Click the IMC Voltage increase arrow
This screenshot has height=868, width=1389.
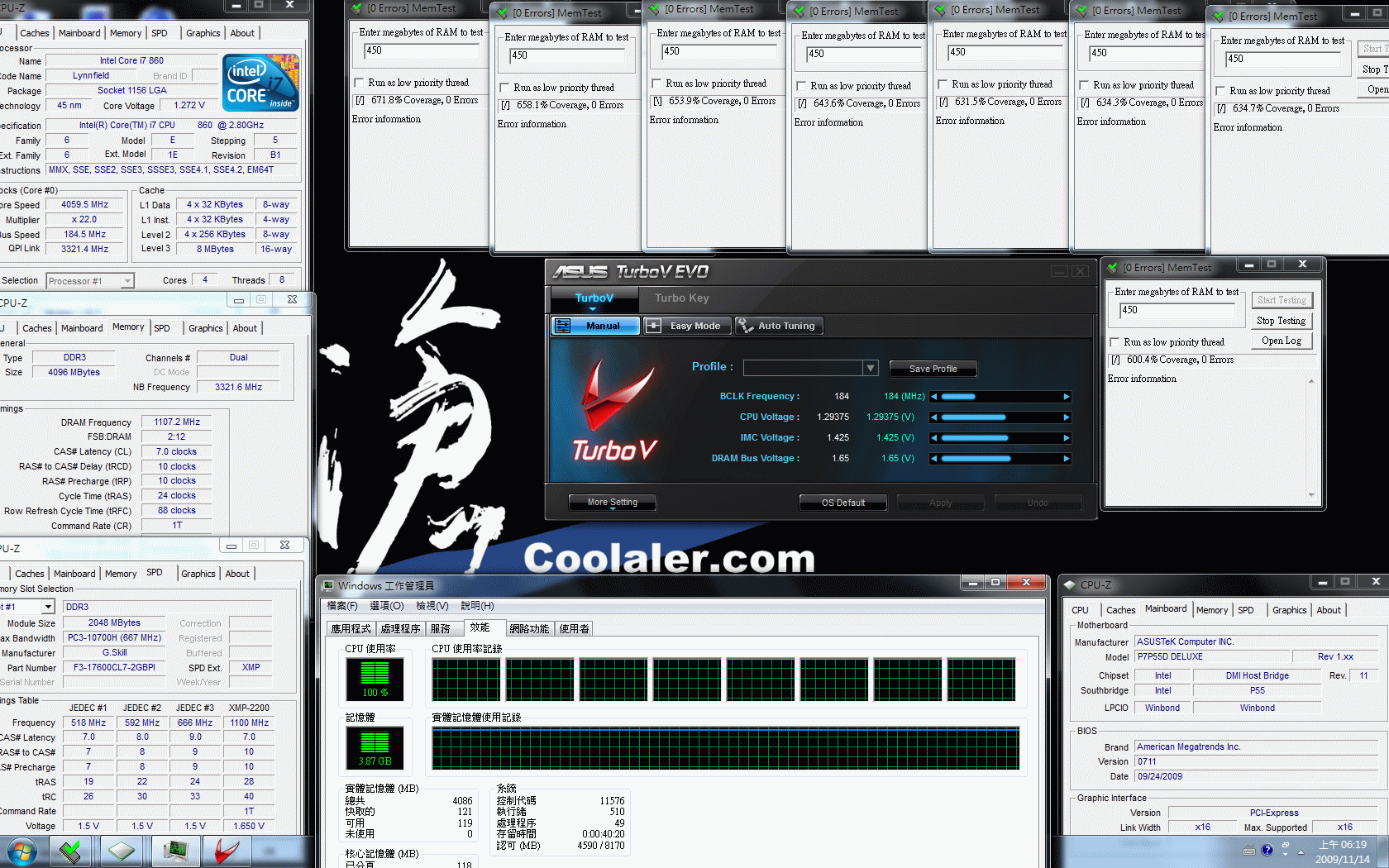coord(1067,438)
